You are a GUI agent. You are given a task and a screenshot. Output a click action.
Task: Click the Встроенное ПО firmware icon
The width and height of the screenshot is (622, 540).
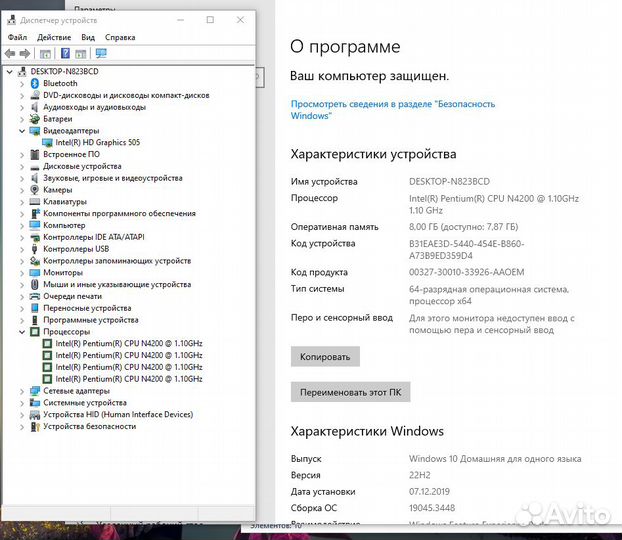coord(35,154)
